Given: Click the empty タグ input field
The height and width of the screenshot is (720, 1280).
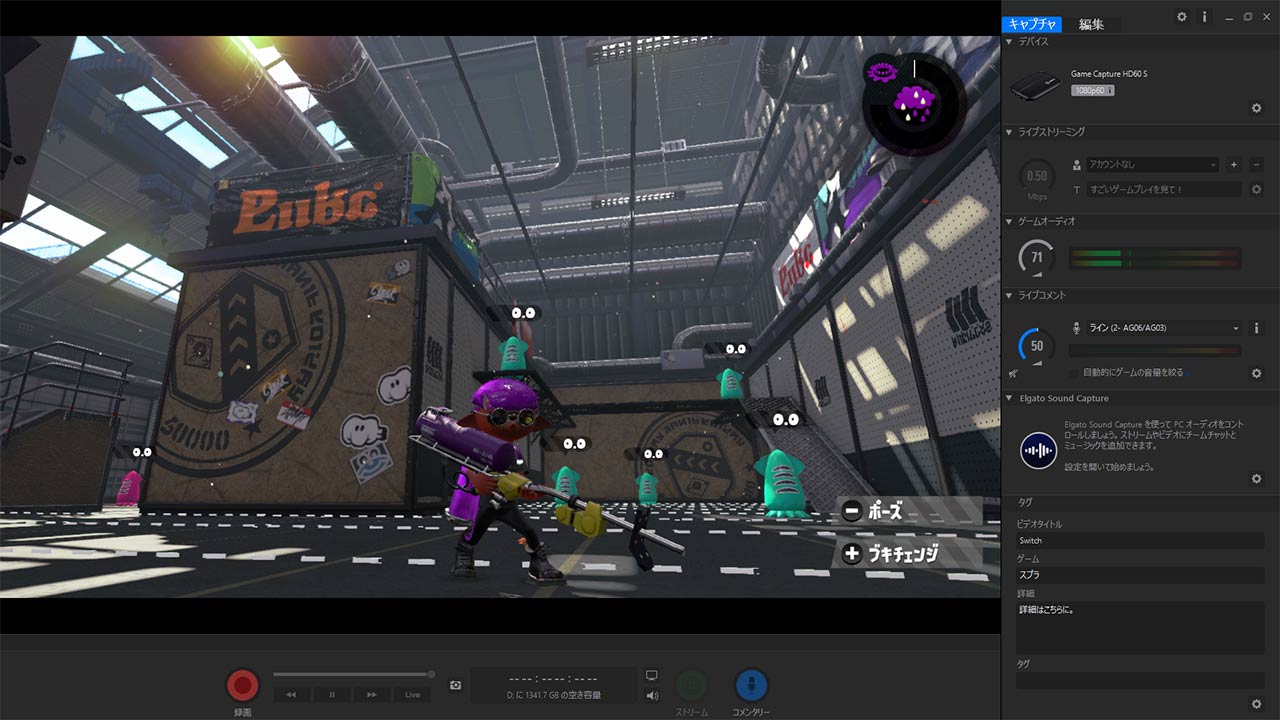Looking at the screenshot, I should pyautogui.click(x=1140, y=680).
